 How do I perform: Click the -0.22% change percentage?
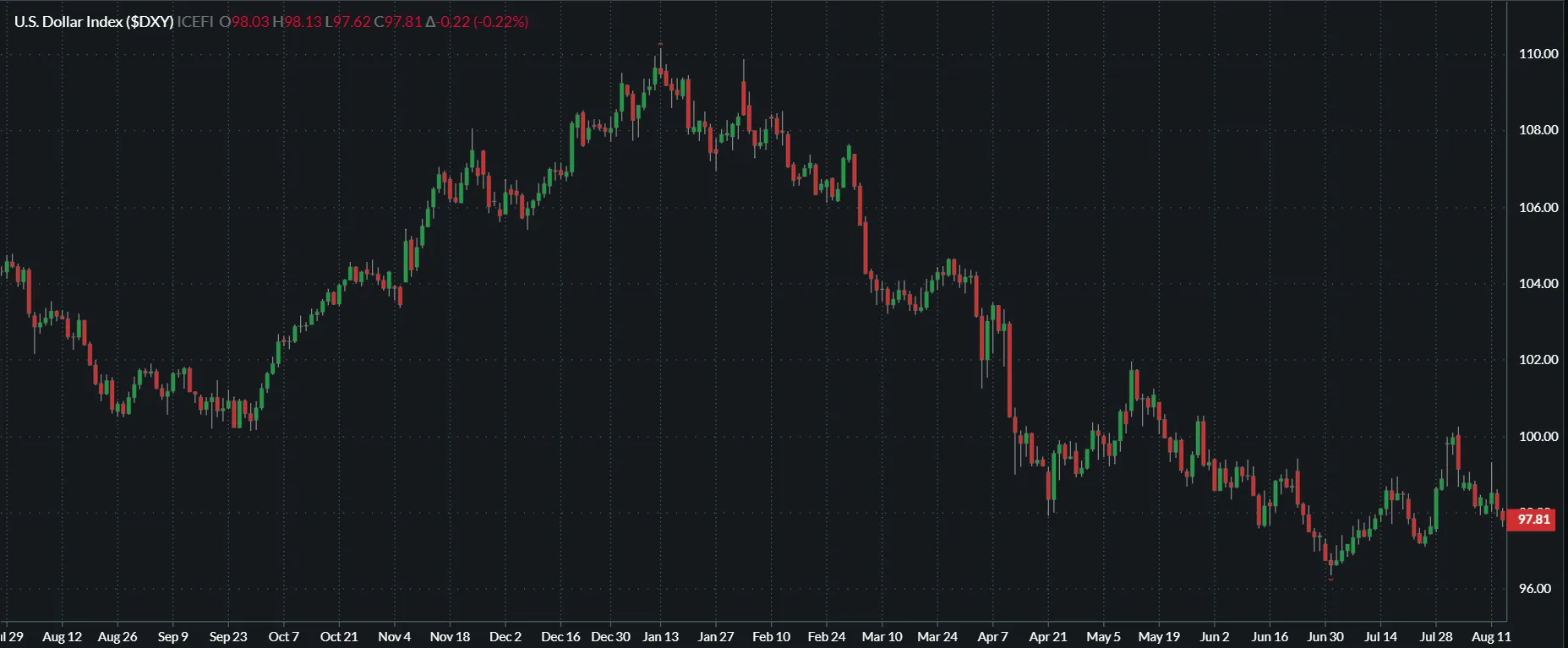pos(500,22)
